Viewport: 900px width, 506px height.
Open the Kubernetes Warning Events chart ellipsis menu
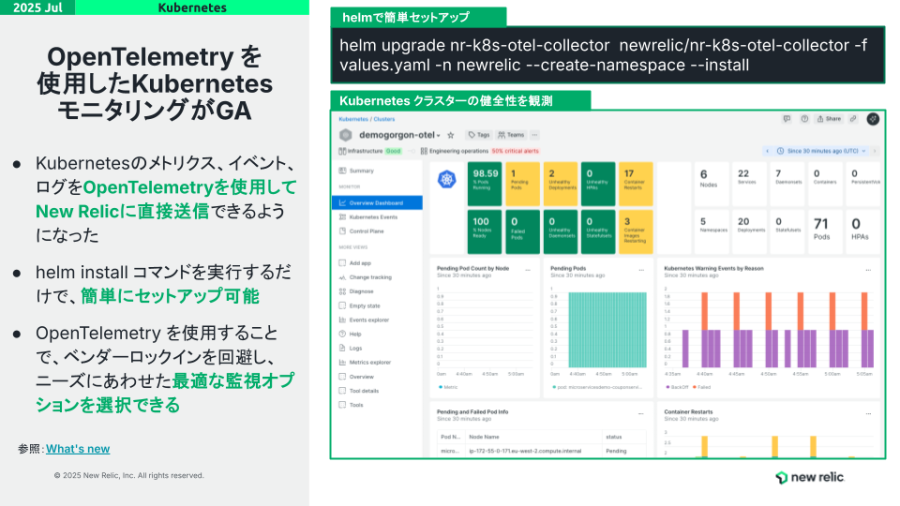click(868, 270)
